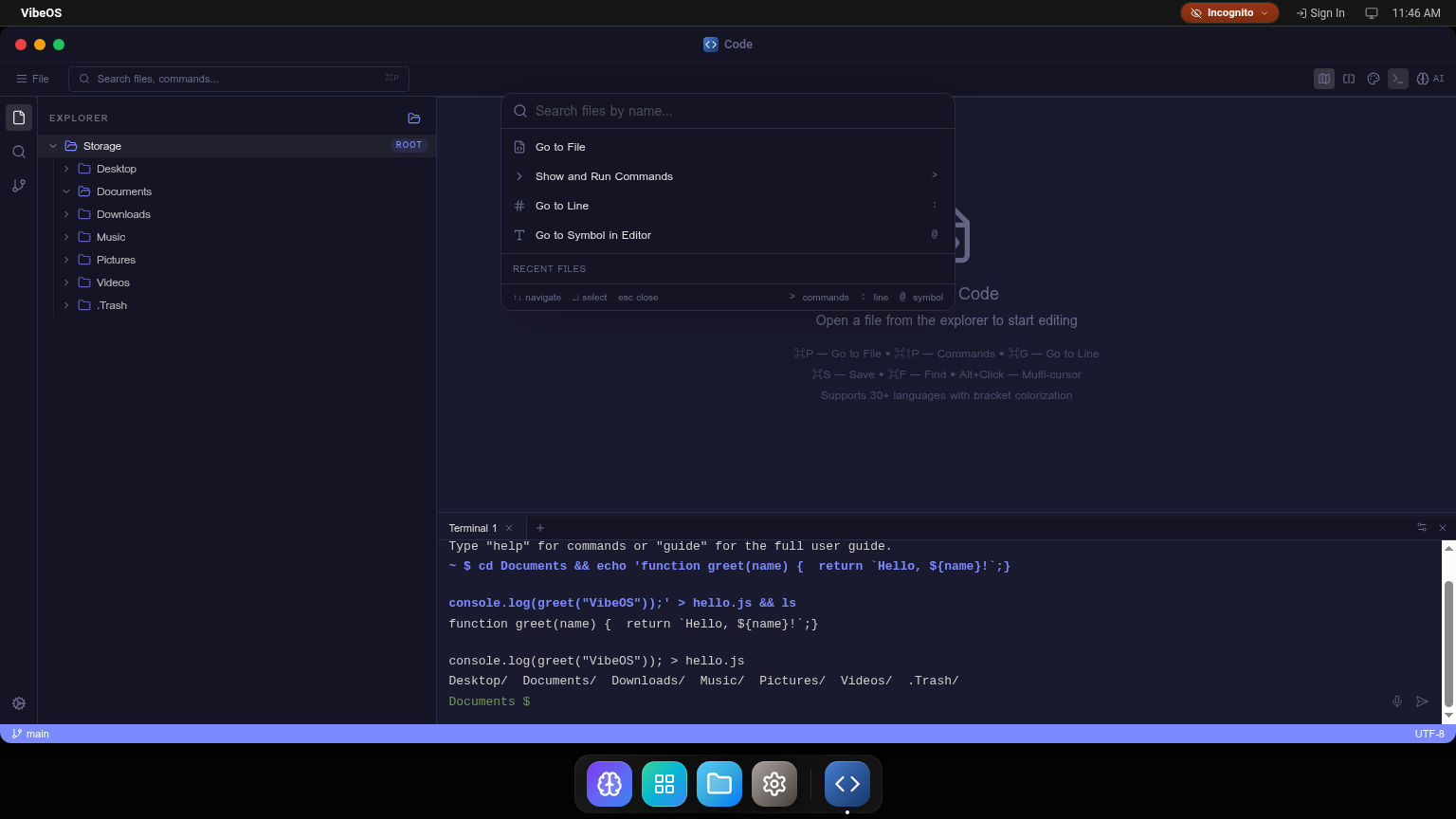Open the Incognito dropdown in the menu bar
The image size is (1456, 819).
click(1229, 13)
